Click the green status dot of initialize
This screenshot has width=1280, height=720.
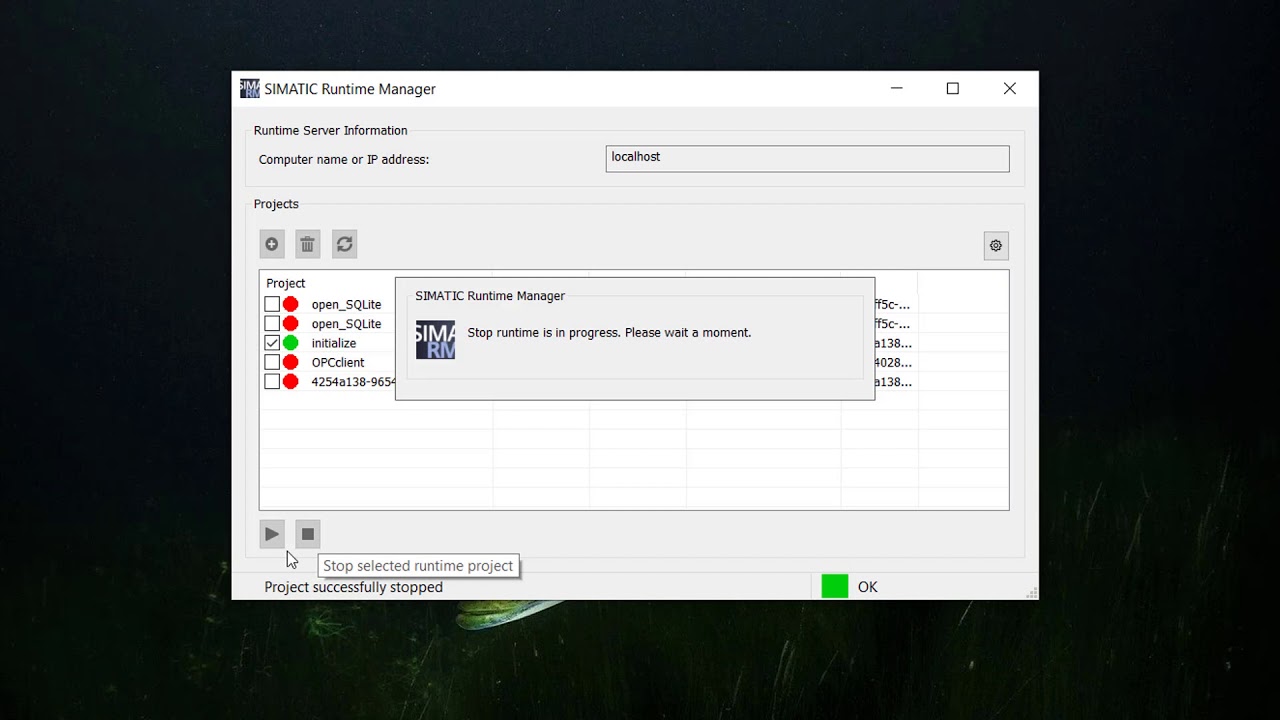pyautogui.click(x=290, y=343)
